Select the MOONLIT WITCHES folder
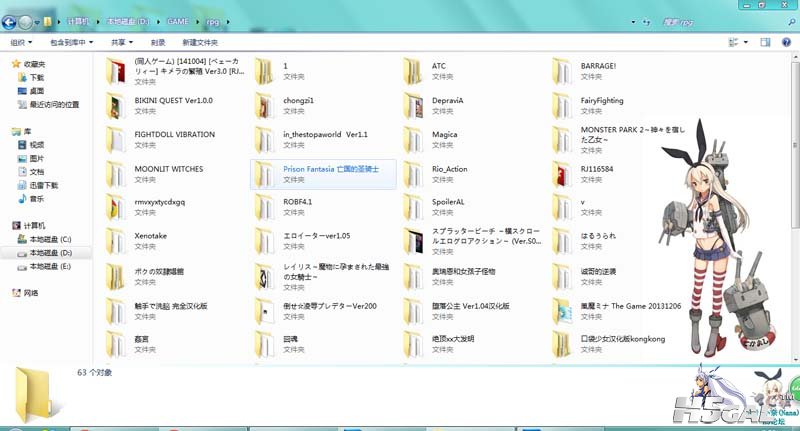Viewport: 800px width, 431px height. pyautogui.click(x=168, y=169)
